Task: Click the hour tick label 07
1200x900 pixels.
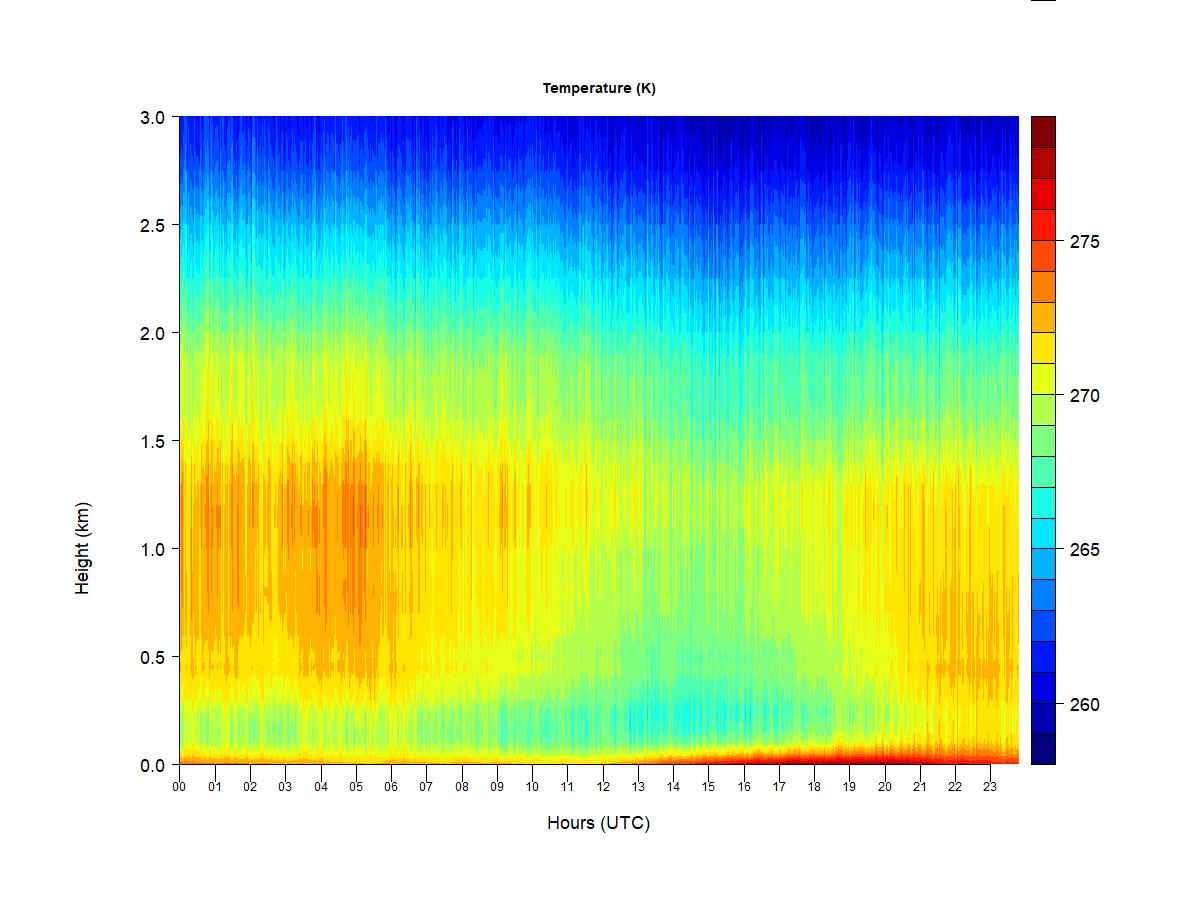Action: coord(426,786)
